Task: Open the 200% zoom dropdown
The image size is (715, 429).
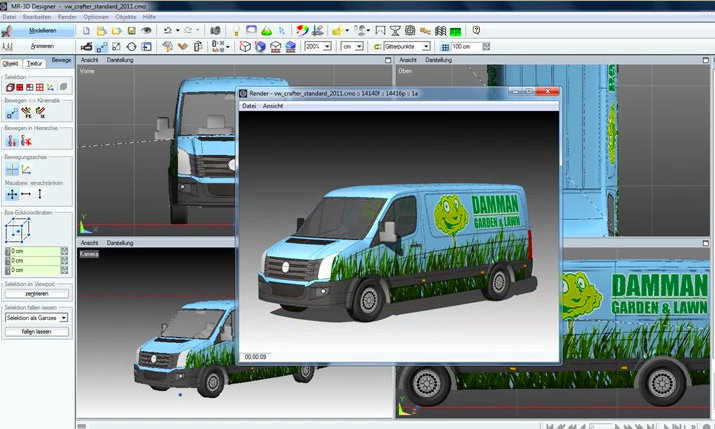Action: click(327, 47)
